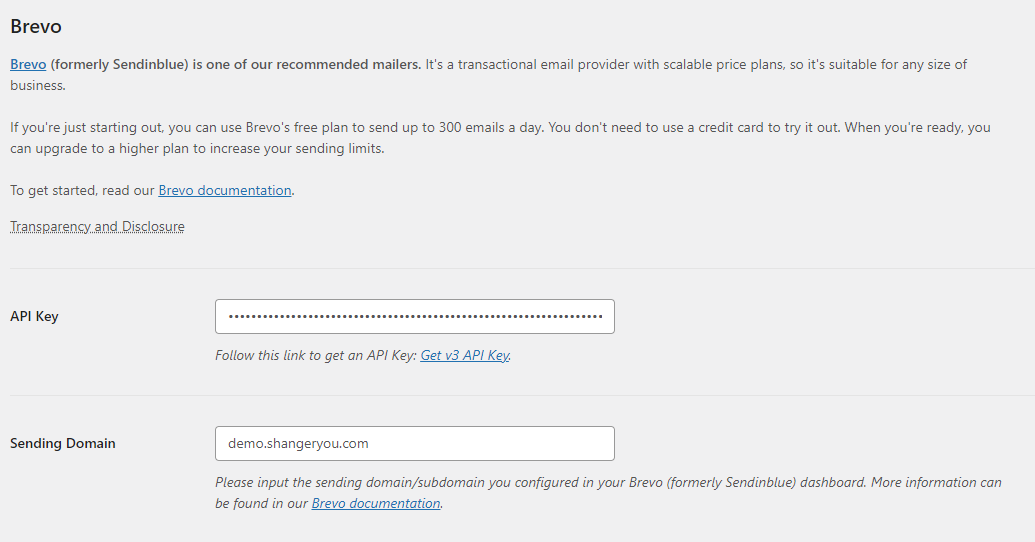The height and width of the screenshot is (542, 1035).
Task: Click the API Key field label
Action: 34,316
